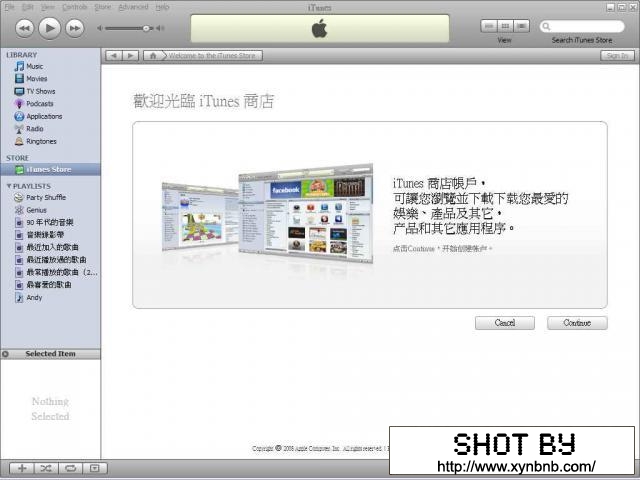
Task: Open the Applications library
Action: click(x=44, y=116)
